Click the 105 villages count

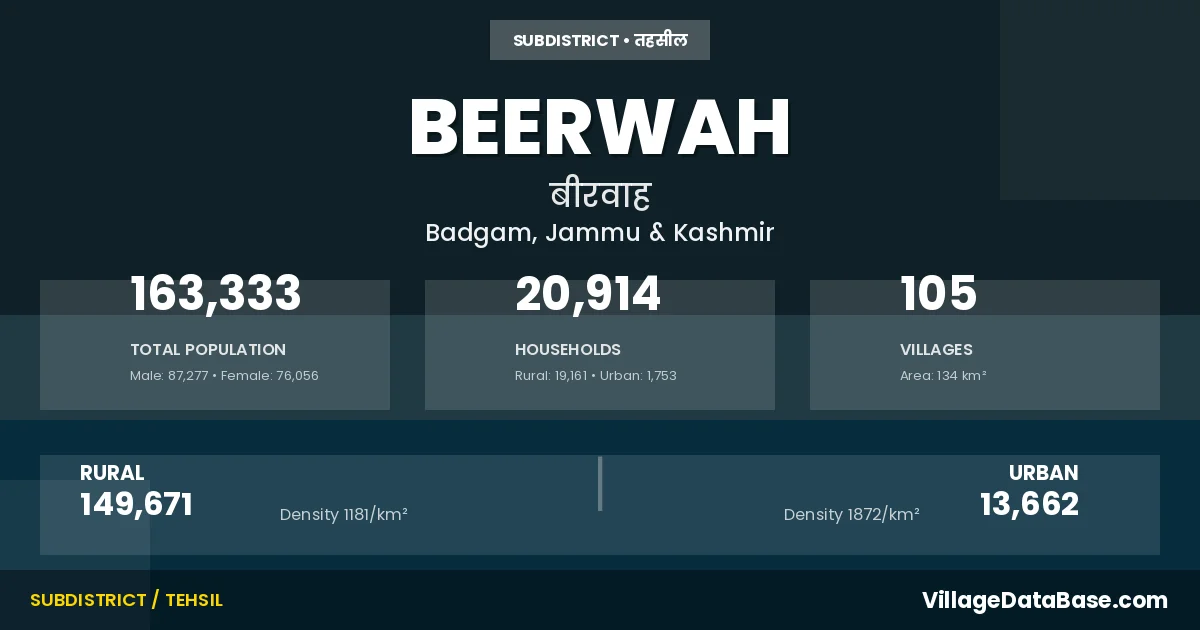point(938,294)
